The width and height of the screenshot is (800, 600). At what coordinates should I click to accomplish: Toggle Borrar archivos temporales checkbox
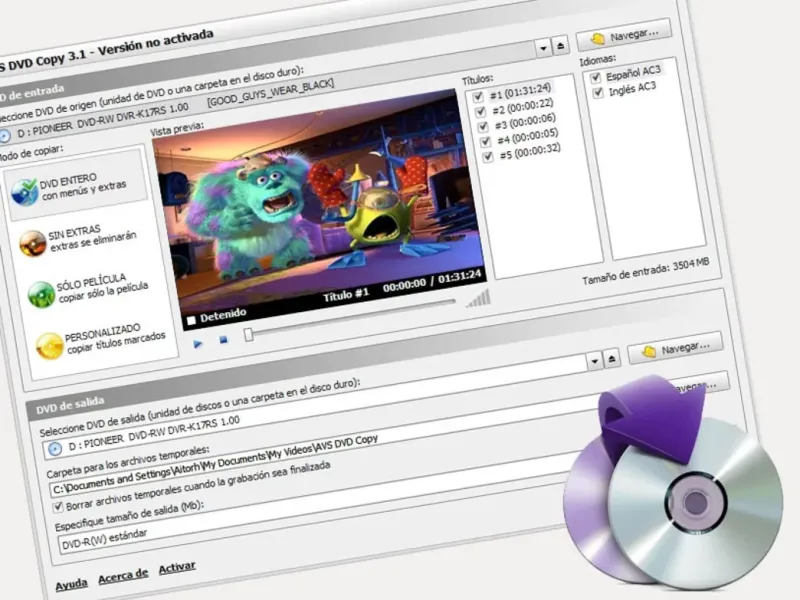(x=58, y=507)
